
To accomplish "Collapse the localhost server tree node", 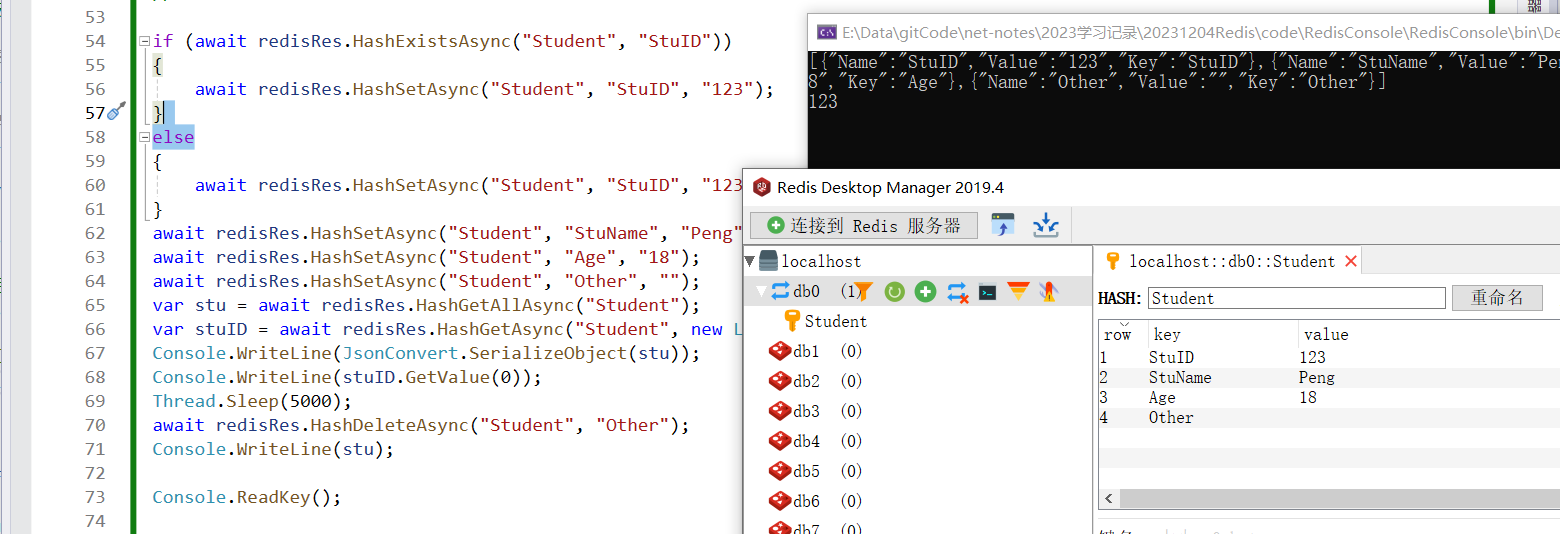I will pyautogui.click(x=750, y=261).
